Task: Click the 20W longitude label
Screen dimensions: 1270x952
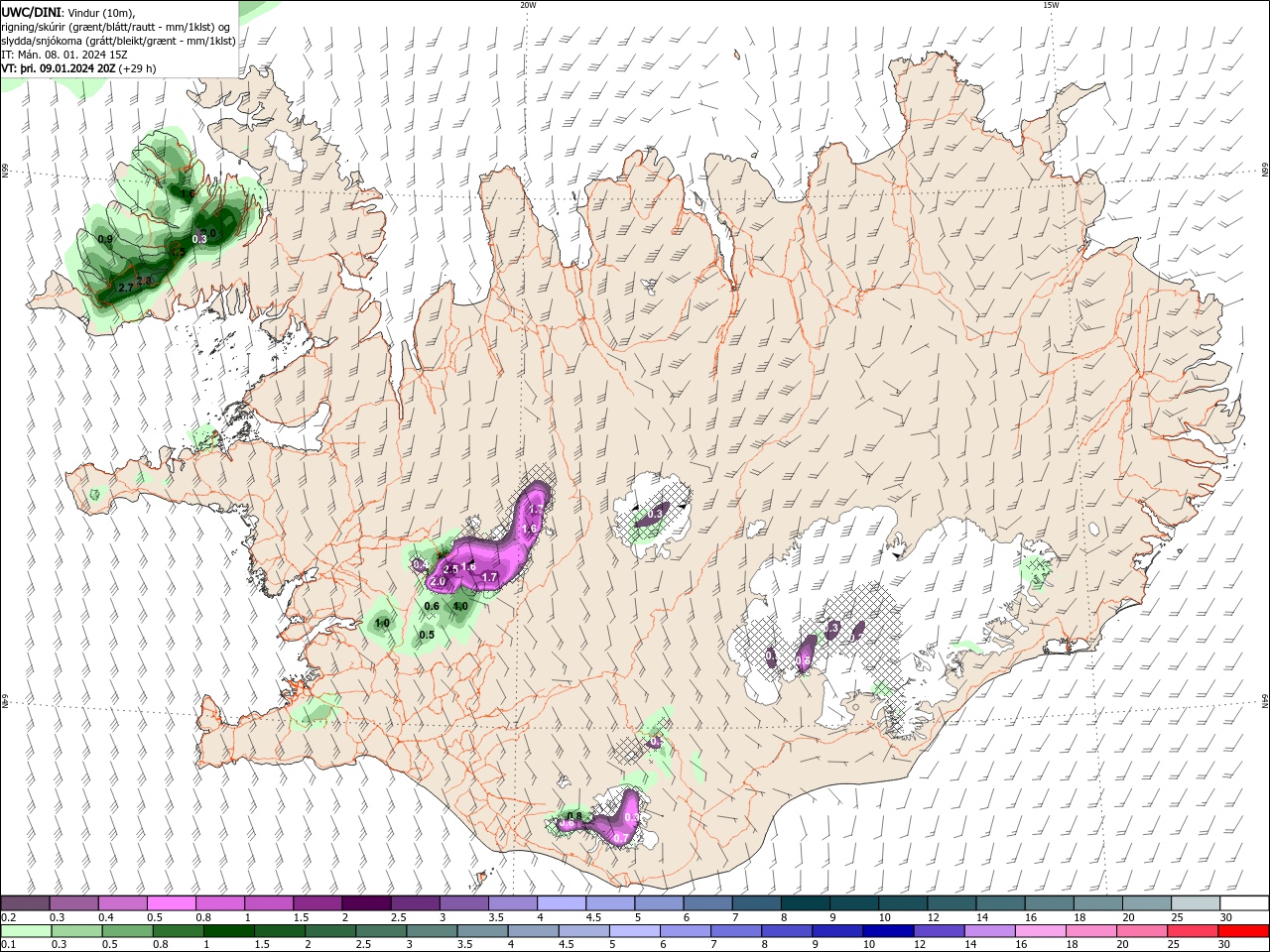Action: (528, 5)
